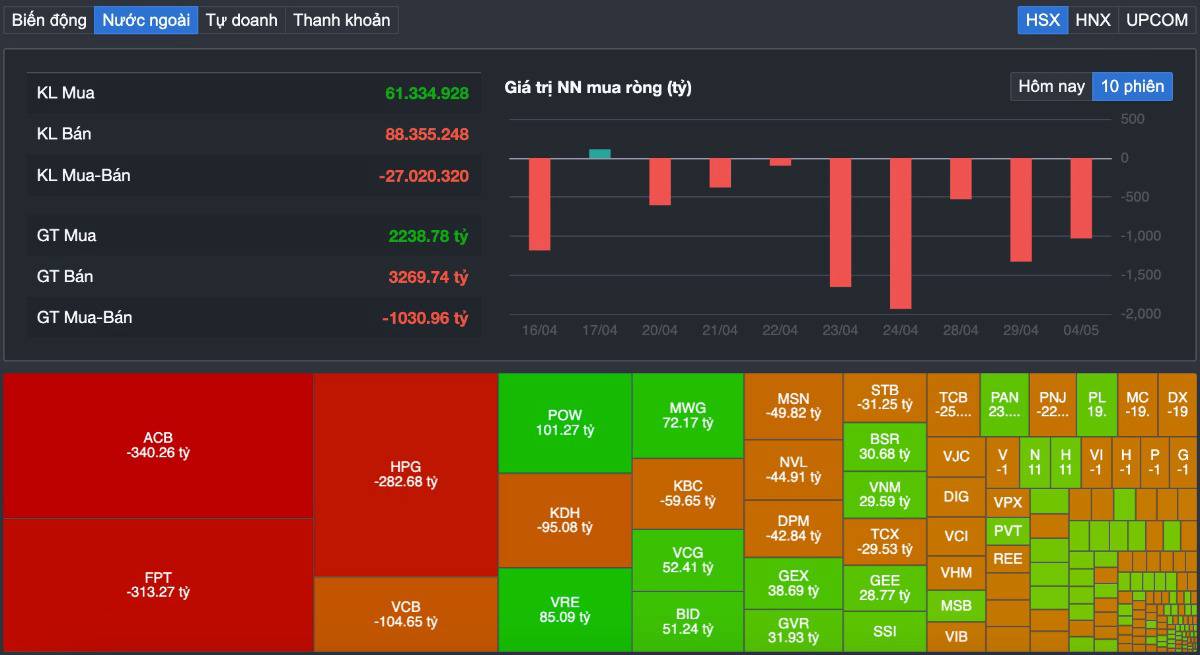Viewport: 1200px width, 655px height.
Task: Click GT Bán value 3269.74 tỷ
Action: click(427, 277)
